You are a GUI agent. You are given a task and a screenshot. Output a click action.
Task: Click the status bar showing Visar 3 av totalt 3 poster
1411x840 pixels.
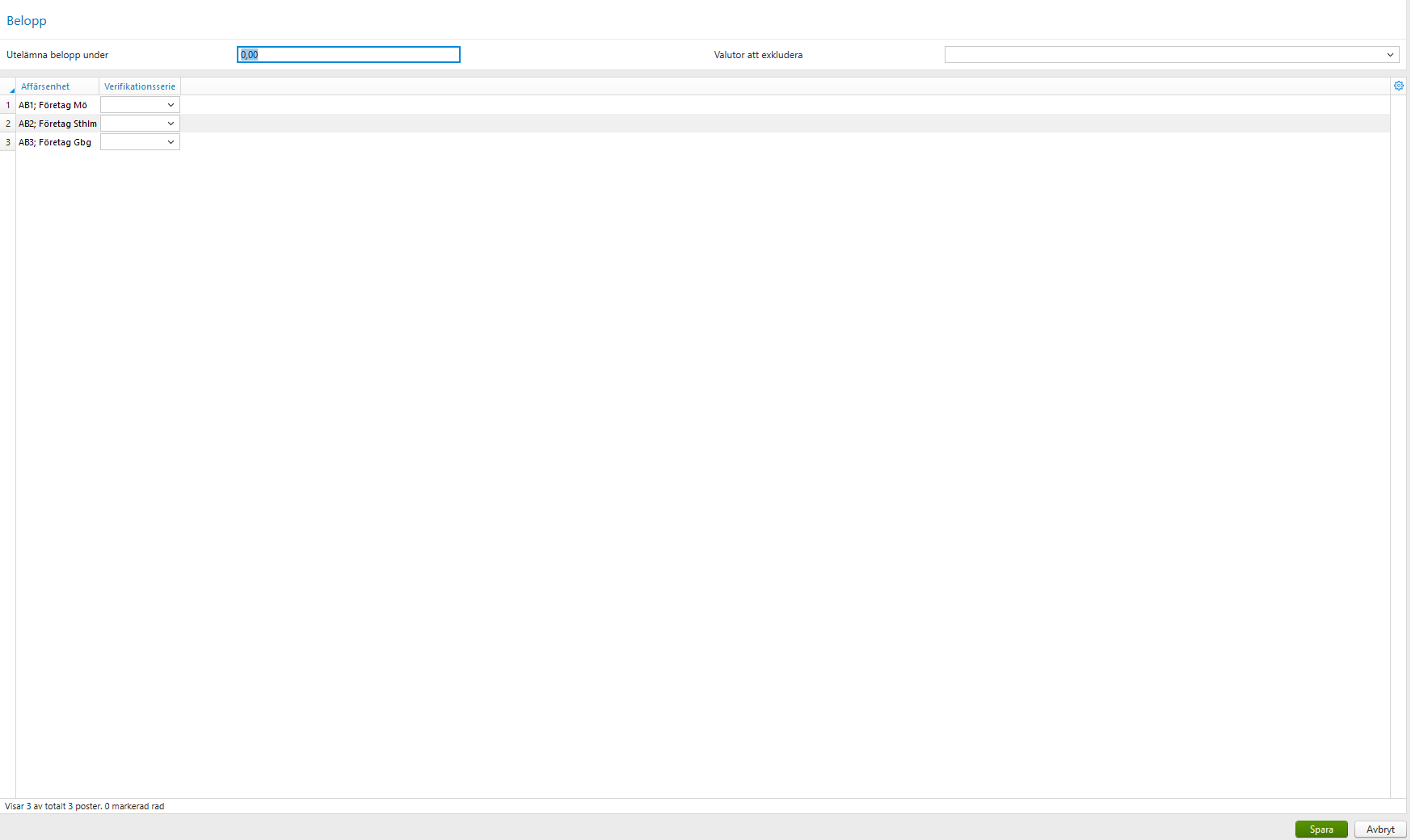(x=84, y=805)
